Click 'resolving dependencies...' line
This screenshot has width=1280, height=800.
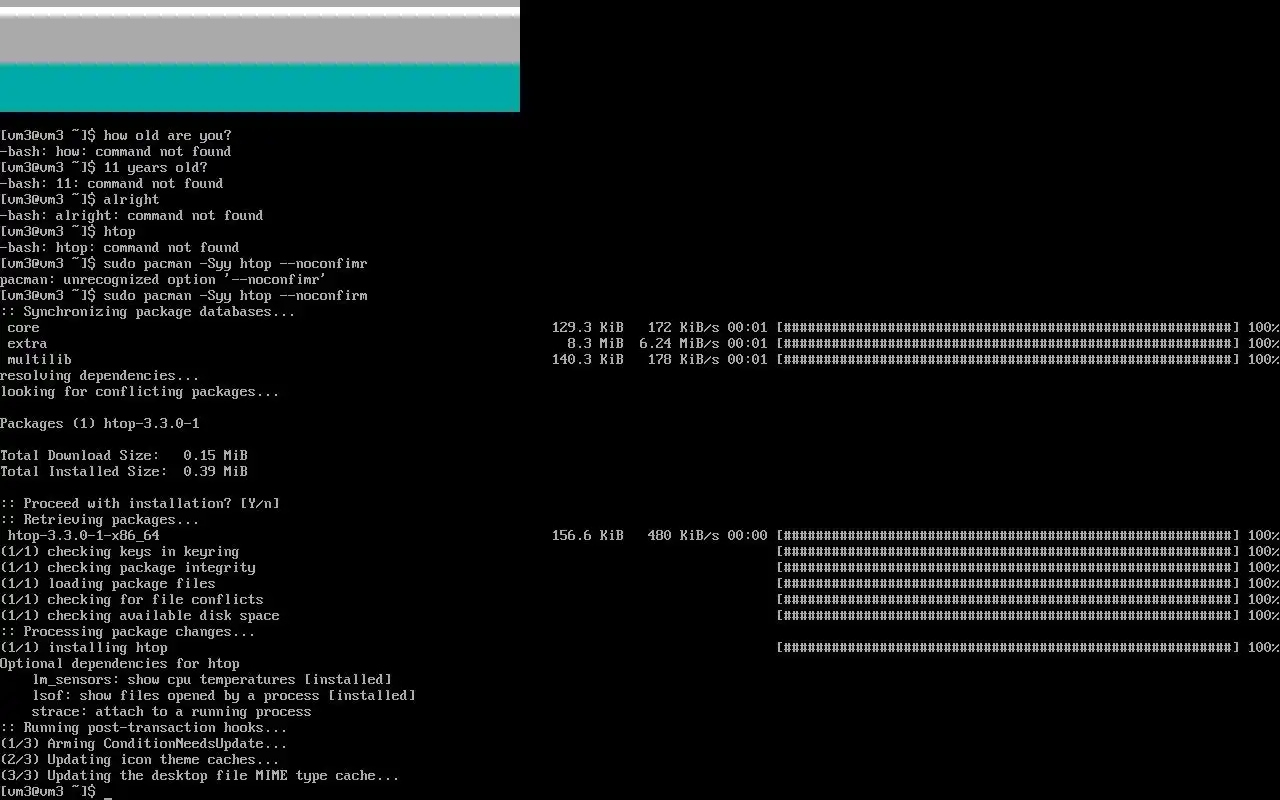point(100,376)
